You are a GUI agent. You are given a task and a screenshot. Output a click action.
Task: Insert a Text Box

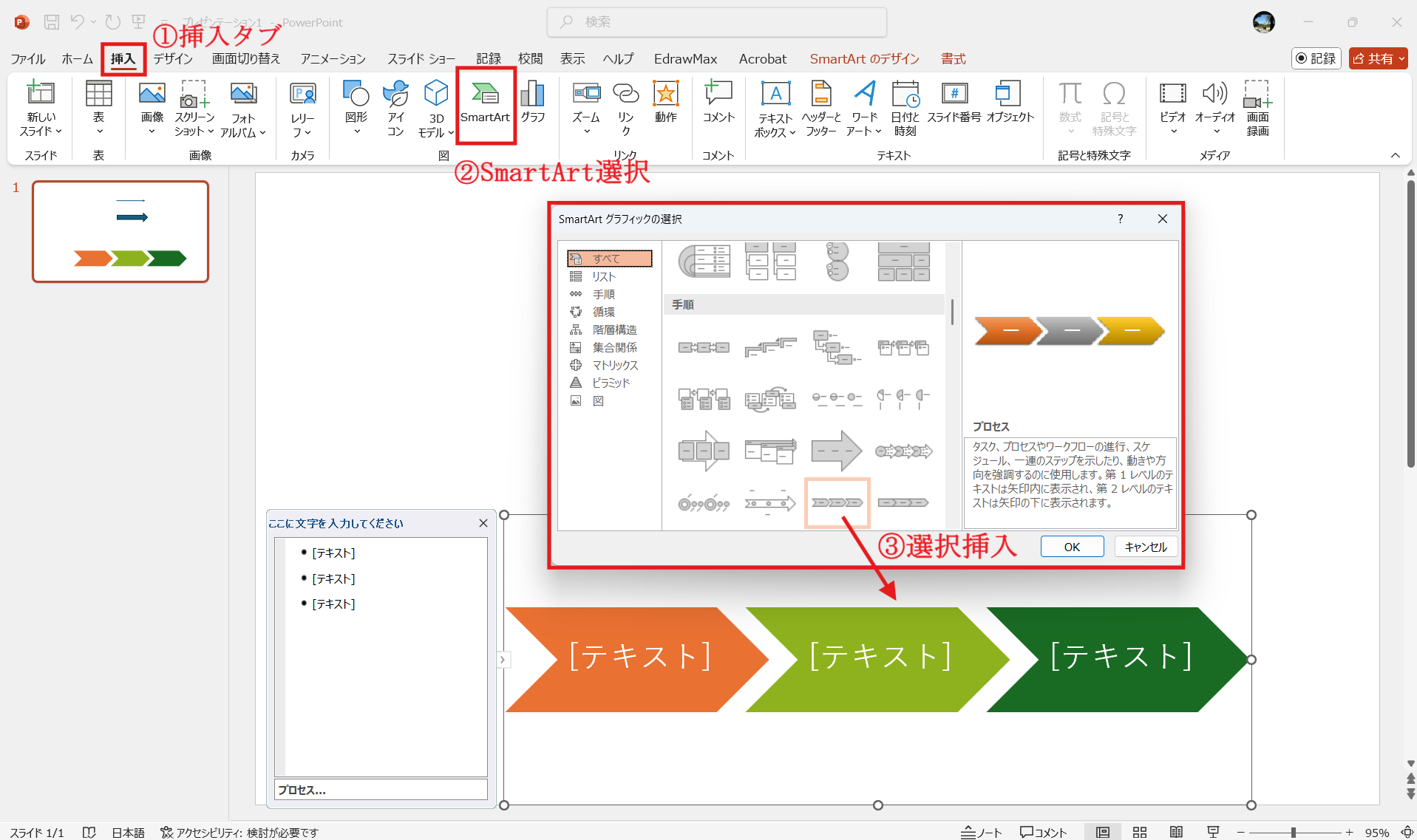pos(775,108)
